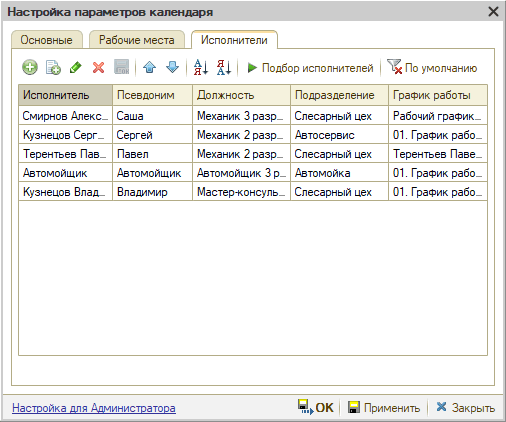Viewport: 506px width, 422px height.
Task: Sort the list descending Я-А
Action: click(224, 67)
